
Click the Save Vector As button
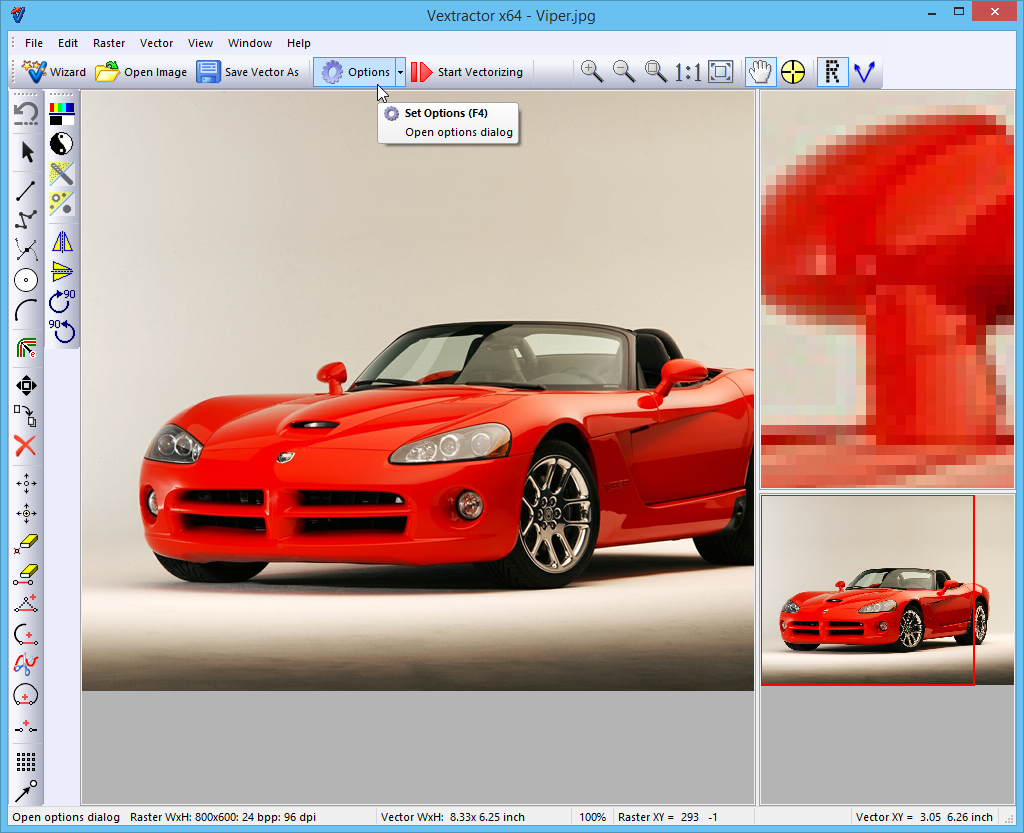coord(248,72)
